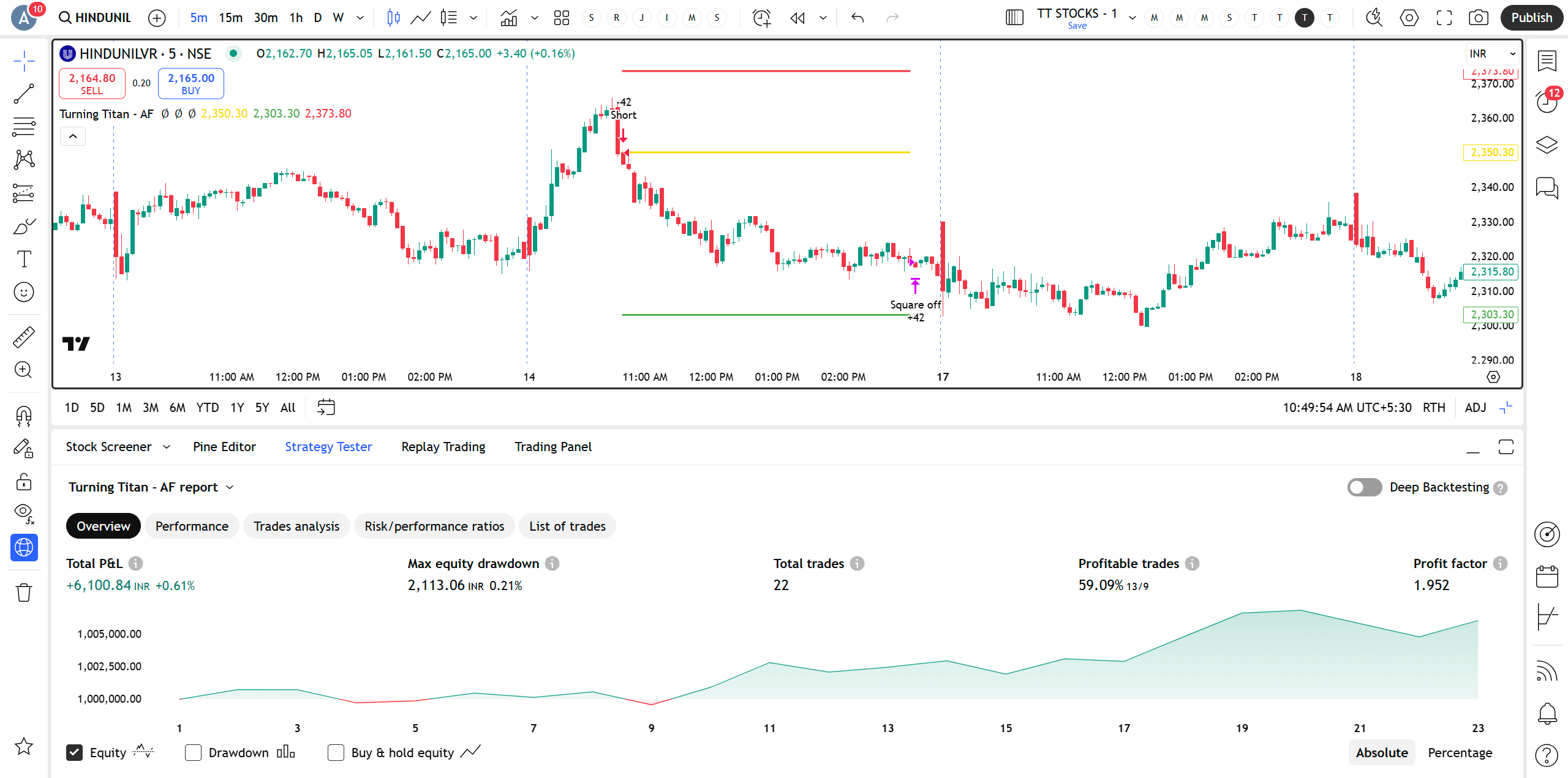Click the 2,165.00 BUY button
Image resolution: width=1568 pixels, height=778 pixels.
pyautogui.click(x=191, y=84)
